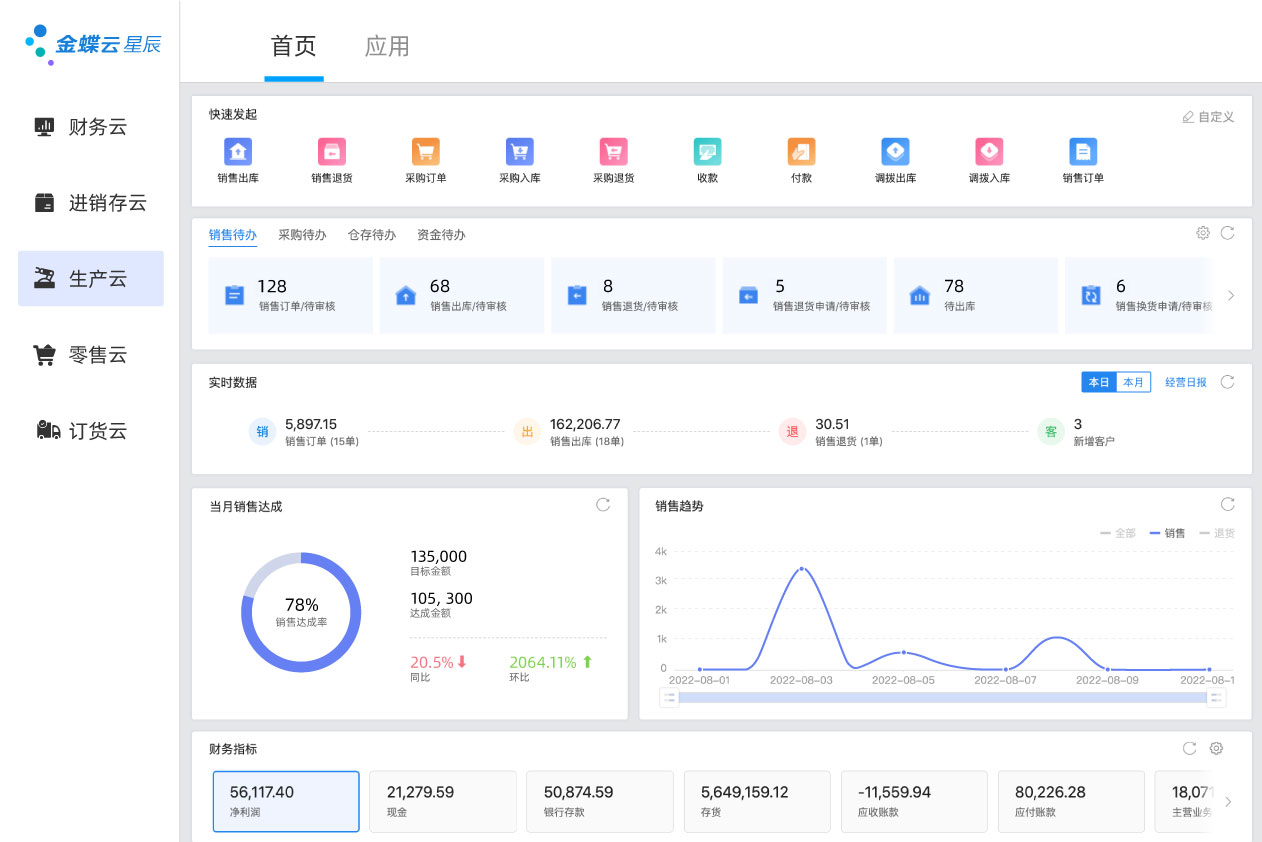The width and height of the screenshot is (1262, 842).
Task: Refresh the 实时数据 panel
Action: [x=1228, y=382]
